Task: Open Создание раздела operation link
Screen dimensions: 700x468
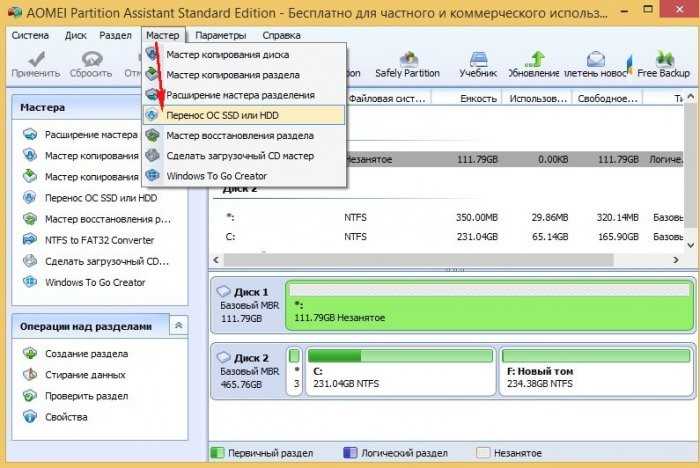Action: click(86, 354)
